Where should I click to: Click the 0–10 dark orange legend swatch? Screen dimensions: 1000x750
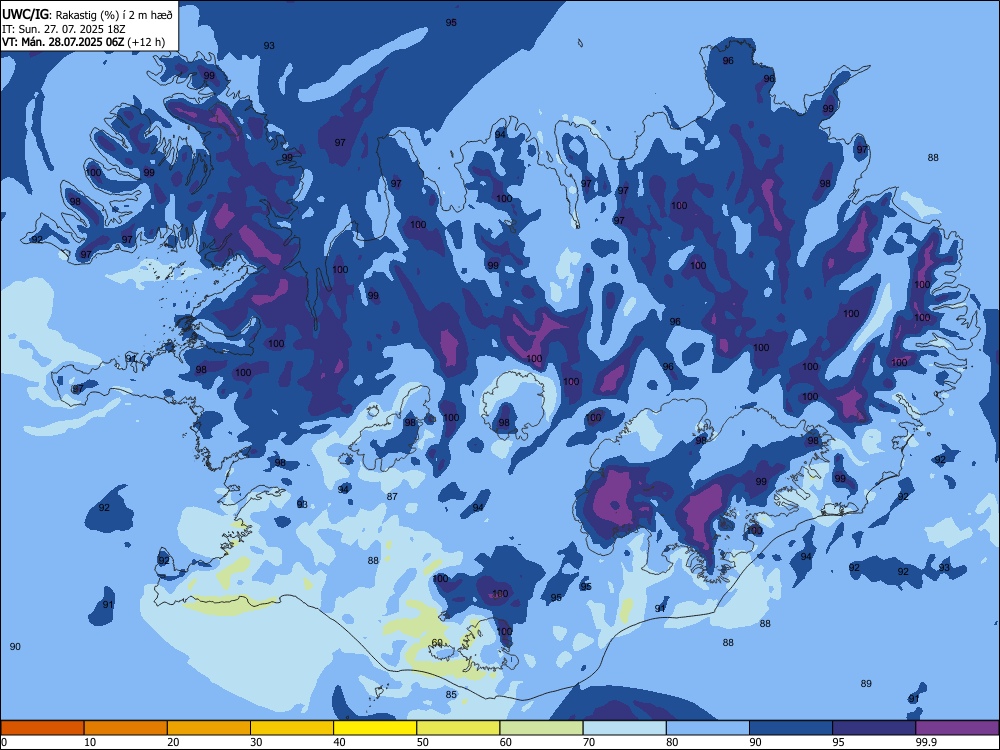coord(42,728)
